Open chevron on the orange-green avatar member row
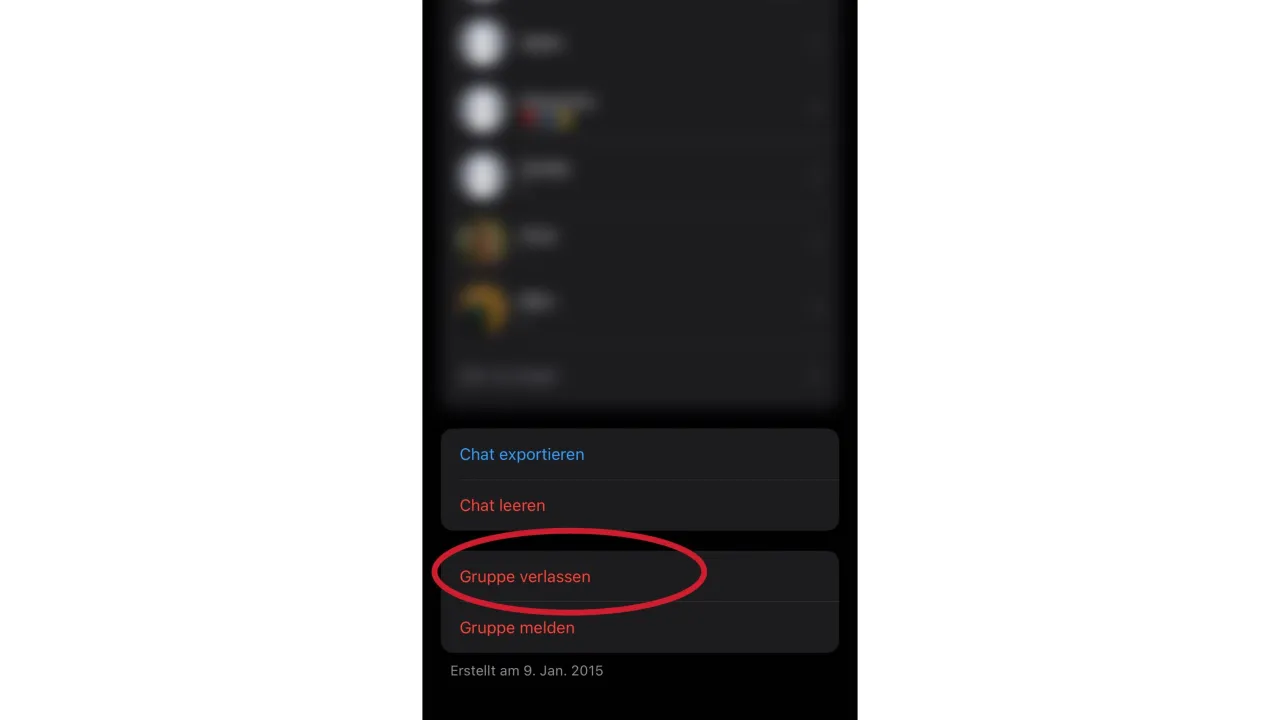 coord(817,241)
